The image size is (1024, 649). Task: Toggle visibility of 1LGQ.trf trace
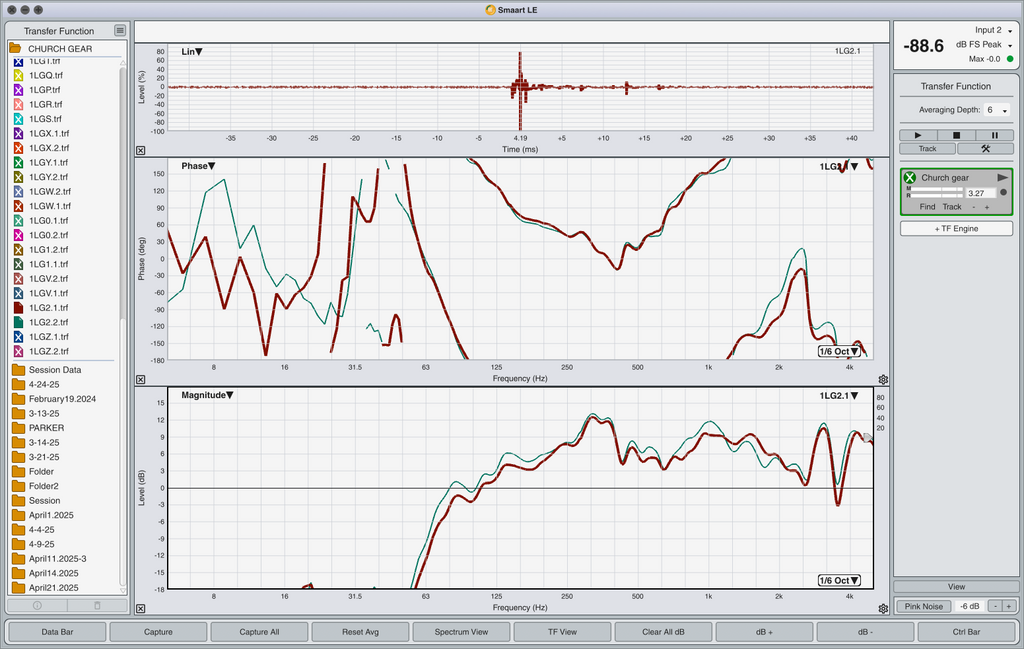click(x=18, y=75)
